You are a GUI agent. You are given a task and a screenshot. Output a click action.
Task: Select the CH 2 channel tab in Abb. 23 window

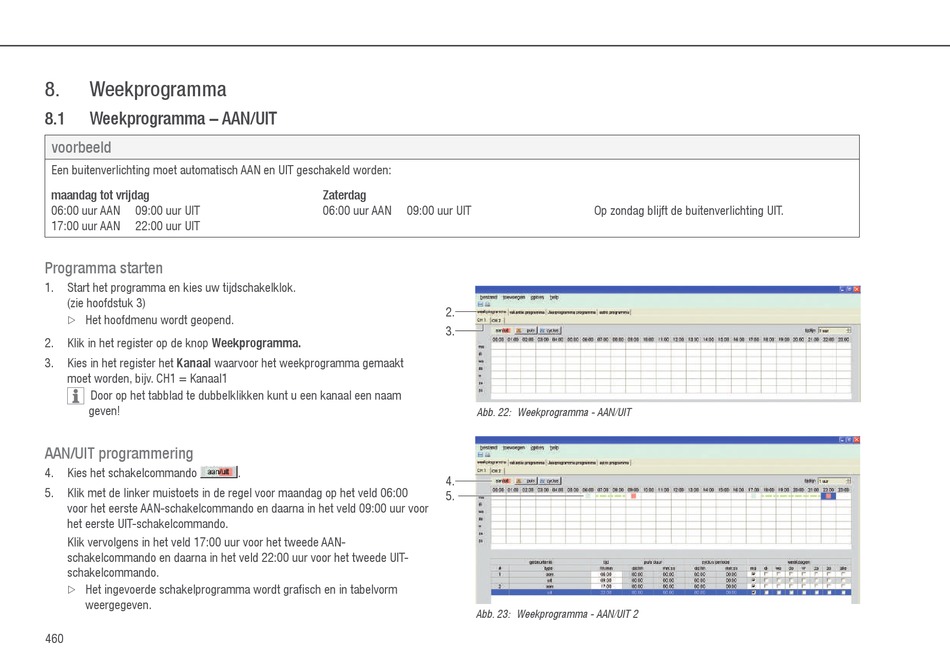pyautogui.click(x=497, y=471)
